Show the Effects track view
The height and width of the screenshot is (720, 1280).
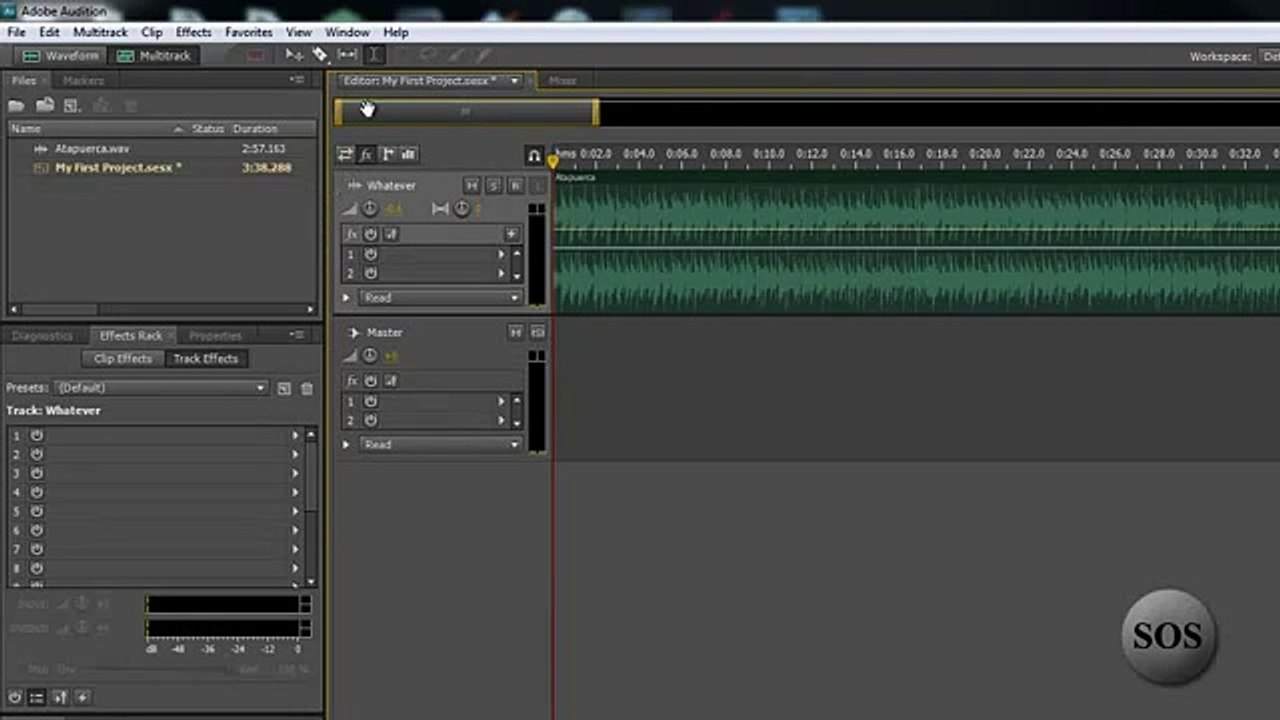coord(366,154)
